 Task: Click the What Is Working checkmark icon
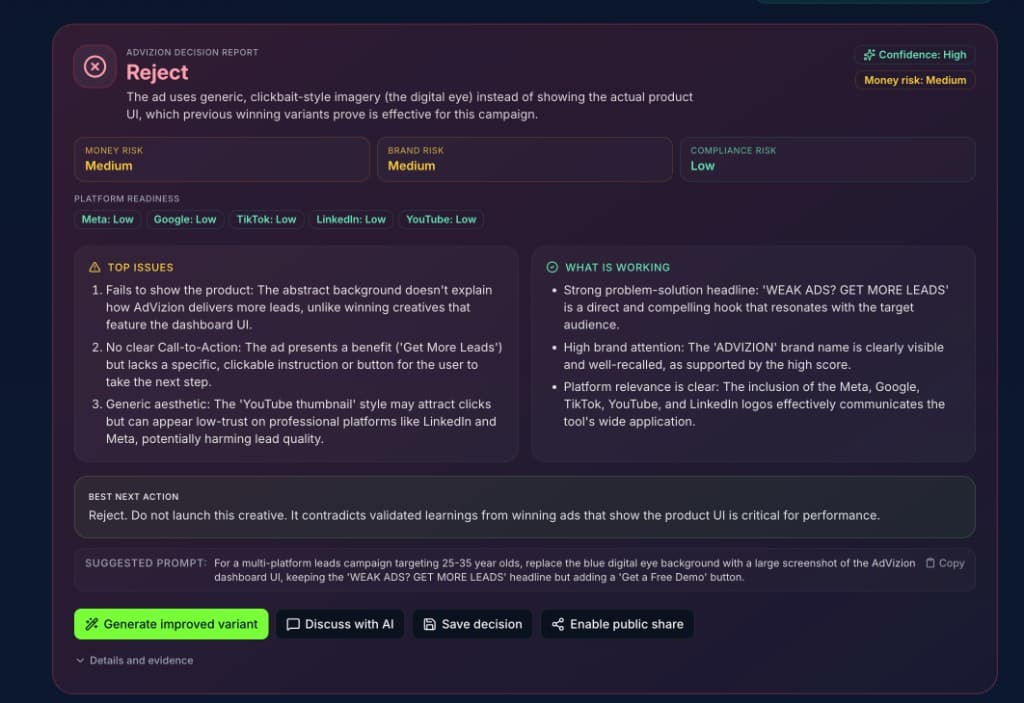[552, 267]
